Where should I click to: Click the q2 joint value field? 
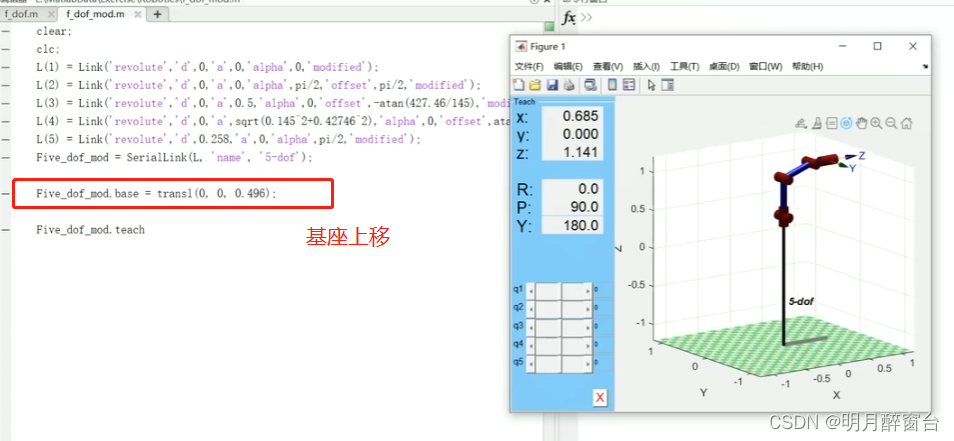(x=603, y=309)
